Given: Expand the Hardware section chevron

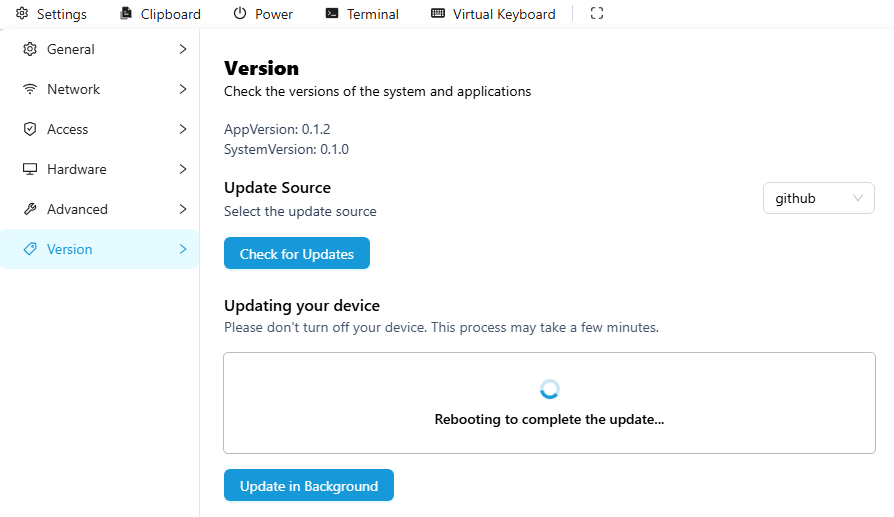Looking at the screenshot, I should coord(183,169).
